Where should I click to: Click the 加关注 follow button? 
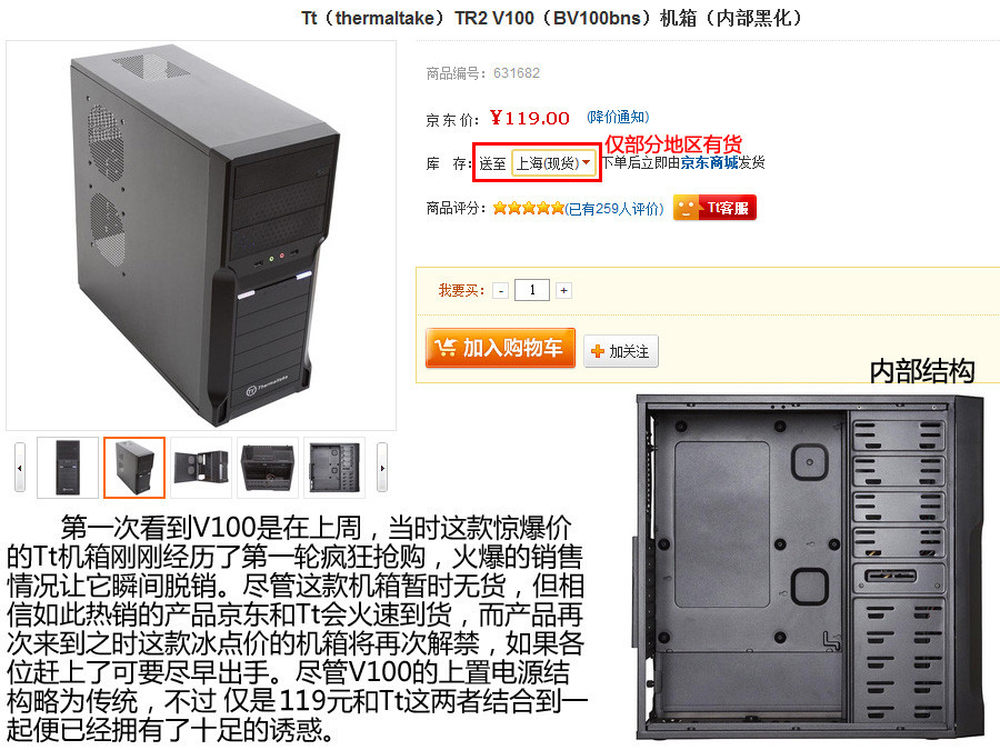(621, 351)
